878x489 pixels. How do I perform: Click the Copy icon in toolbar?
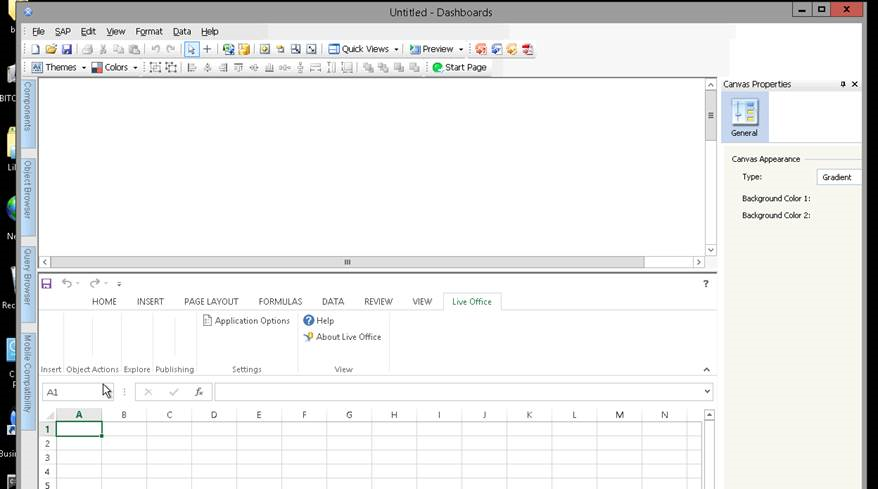[119, 49]
